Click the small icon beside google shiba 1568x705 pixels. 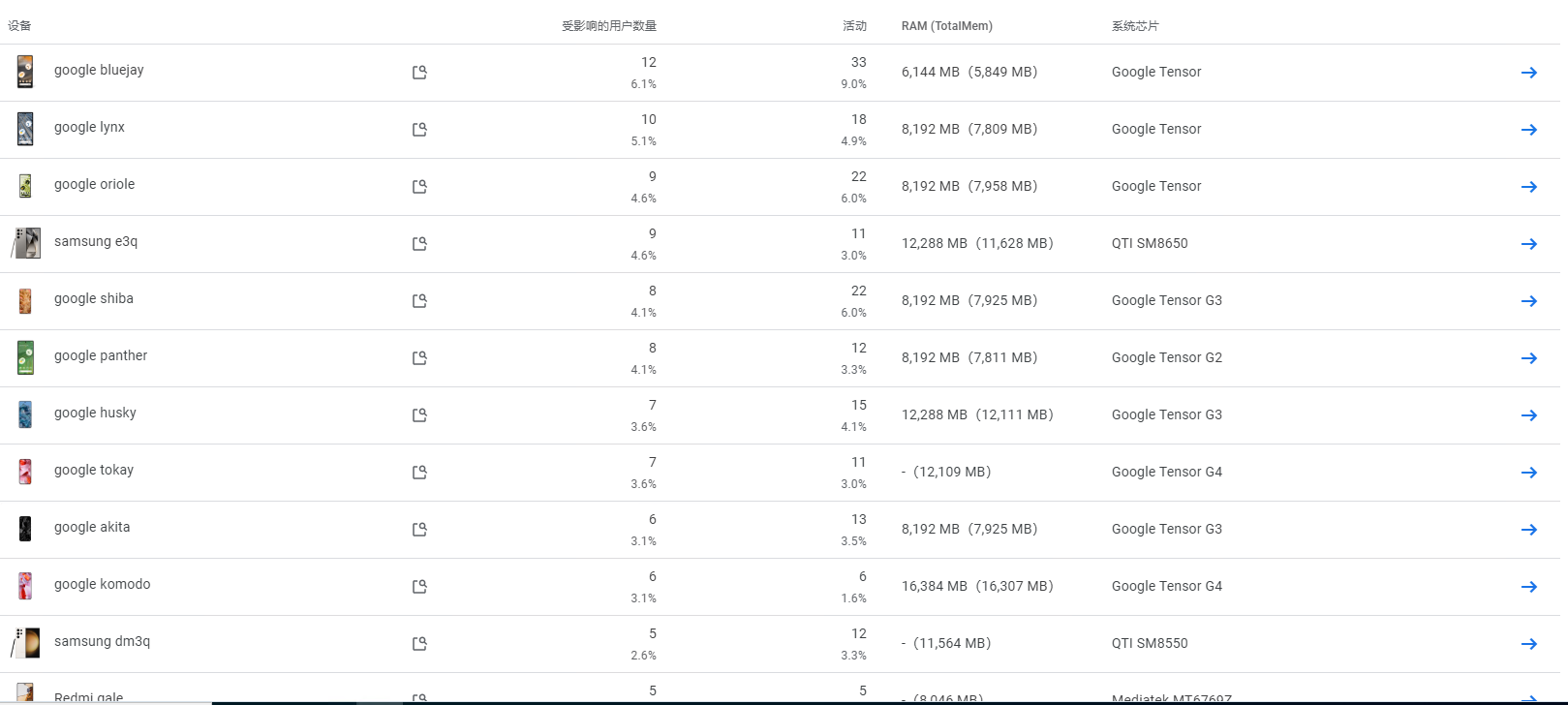click(419, 301)
